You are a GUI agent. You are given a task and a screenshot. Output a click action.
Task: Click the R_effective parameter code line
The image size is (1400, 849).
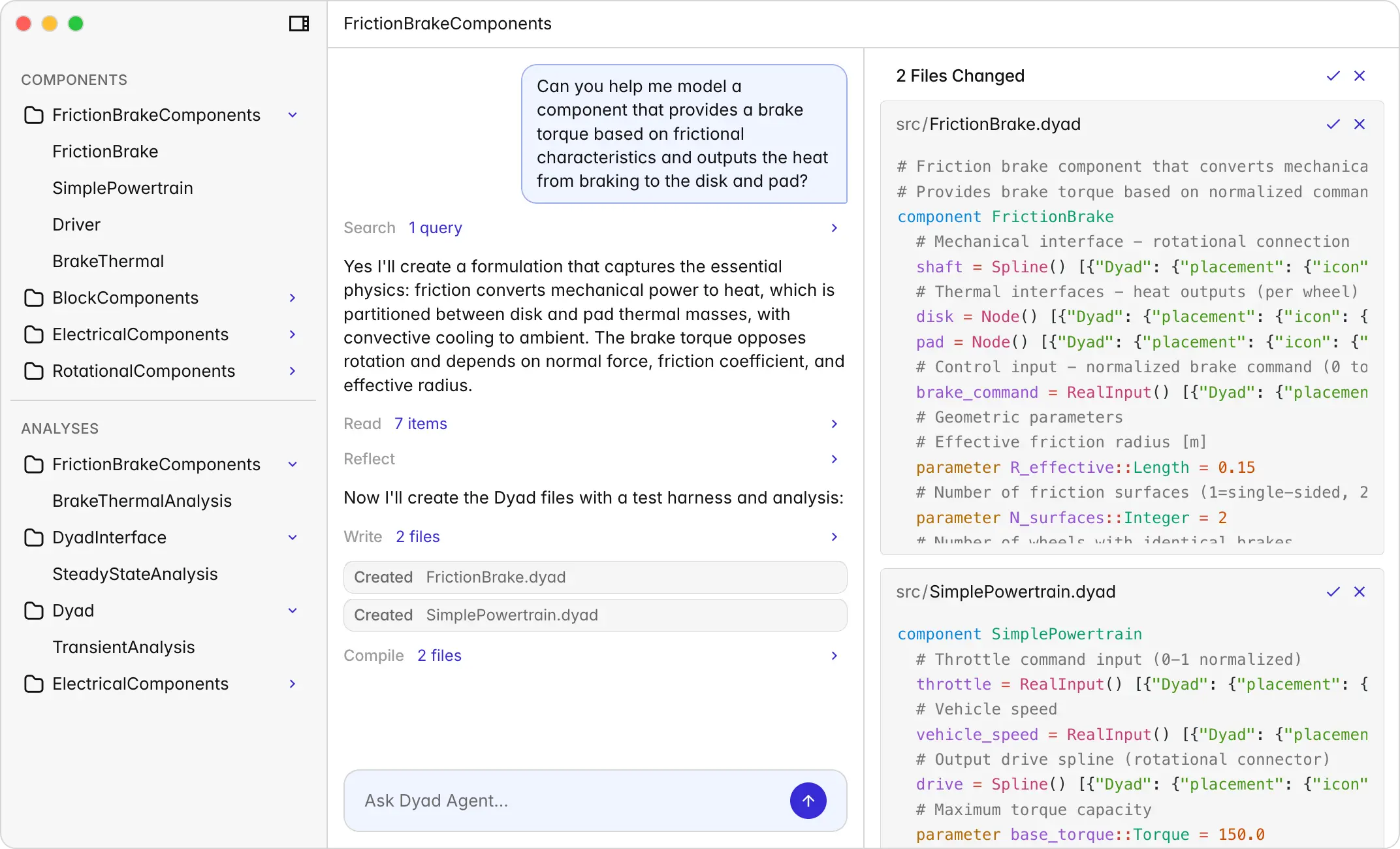click(x=1085, y=468)
